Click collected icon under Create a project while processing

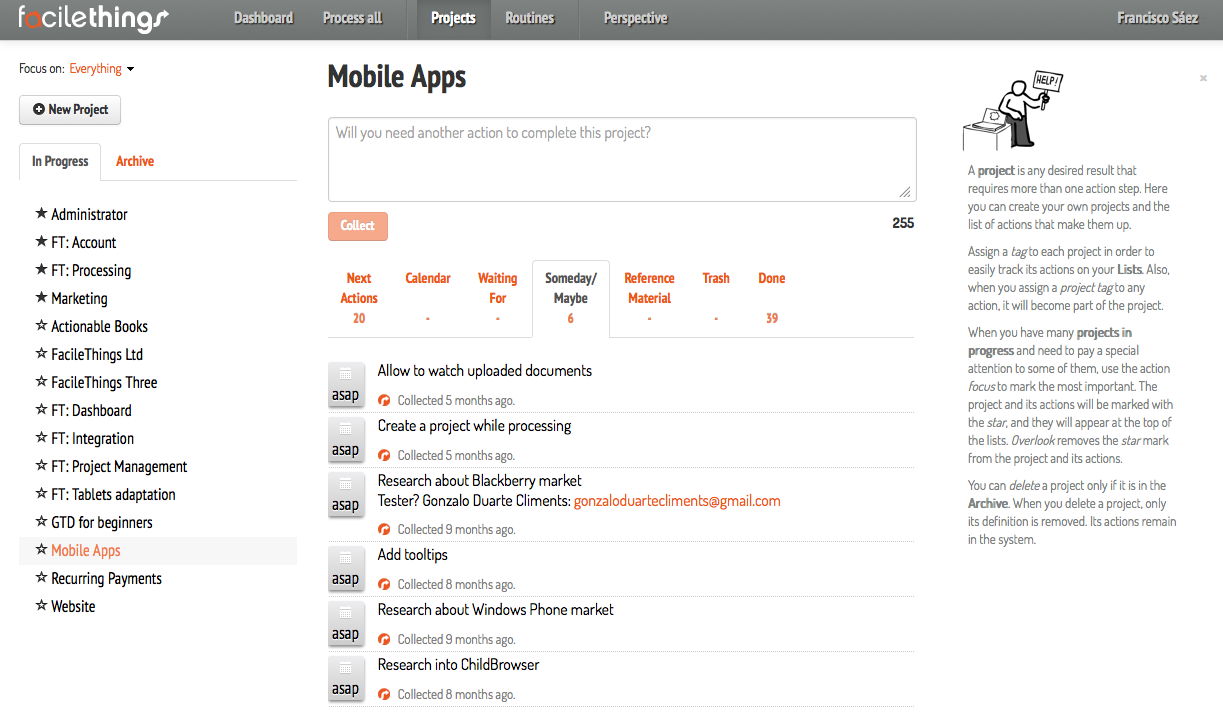pos(384,455)
